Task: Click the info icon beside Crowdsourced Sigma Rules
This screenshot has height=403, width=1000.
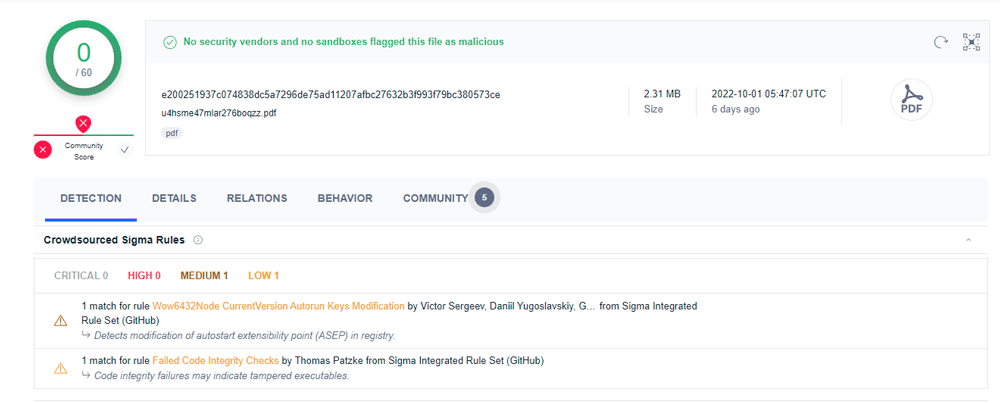Action: pyautogui.click(x=198, y=240)
